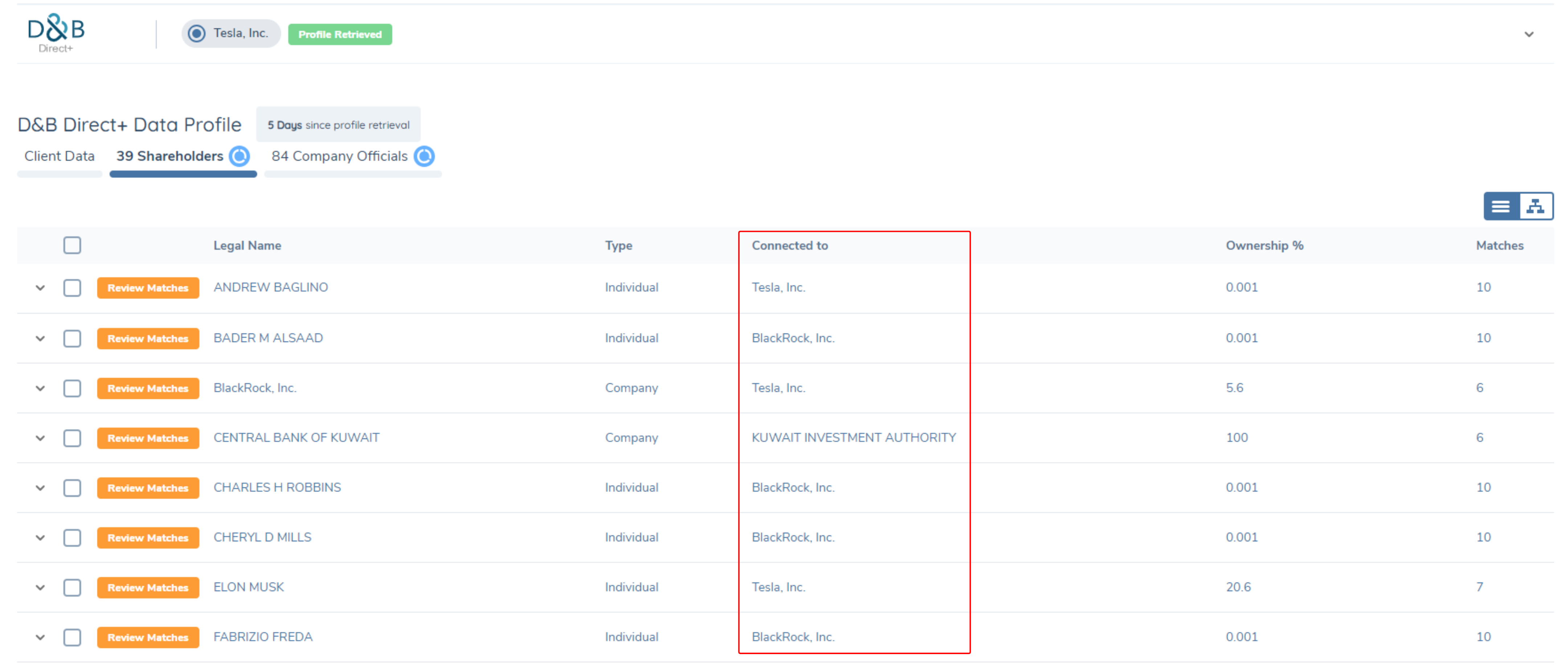Select checkbox for CENTRAL BANK OF KUWAIT
1568x665 pixels.
73,438
